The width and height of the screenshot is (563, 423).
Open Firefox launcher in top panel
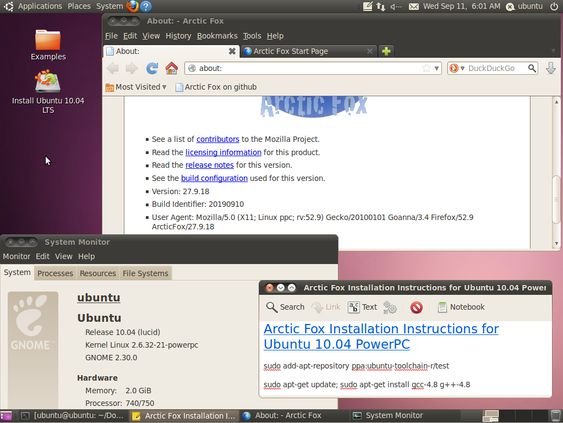click(x=132, y=6)
